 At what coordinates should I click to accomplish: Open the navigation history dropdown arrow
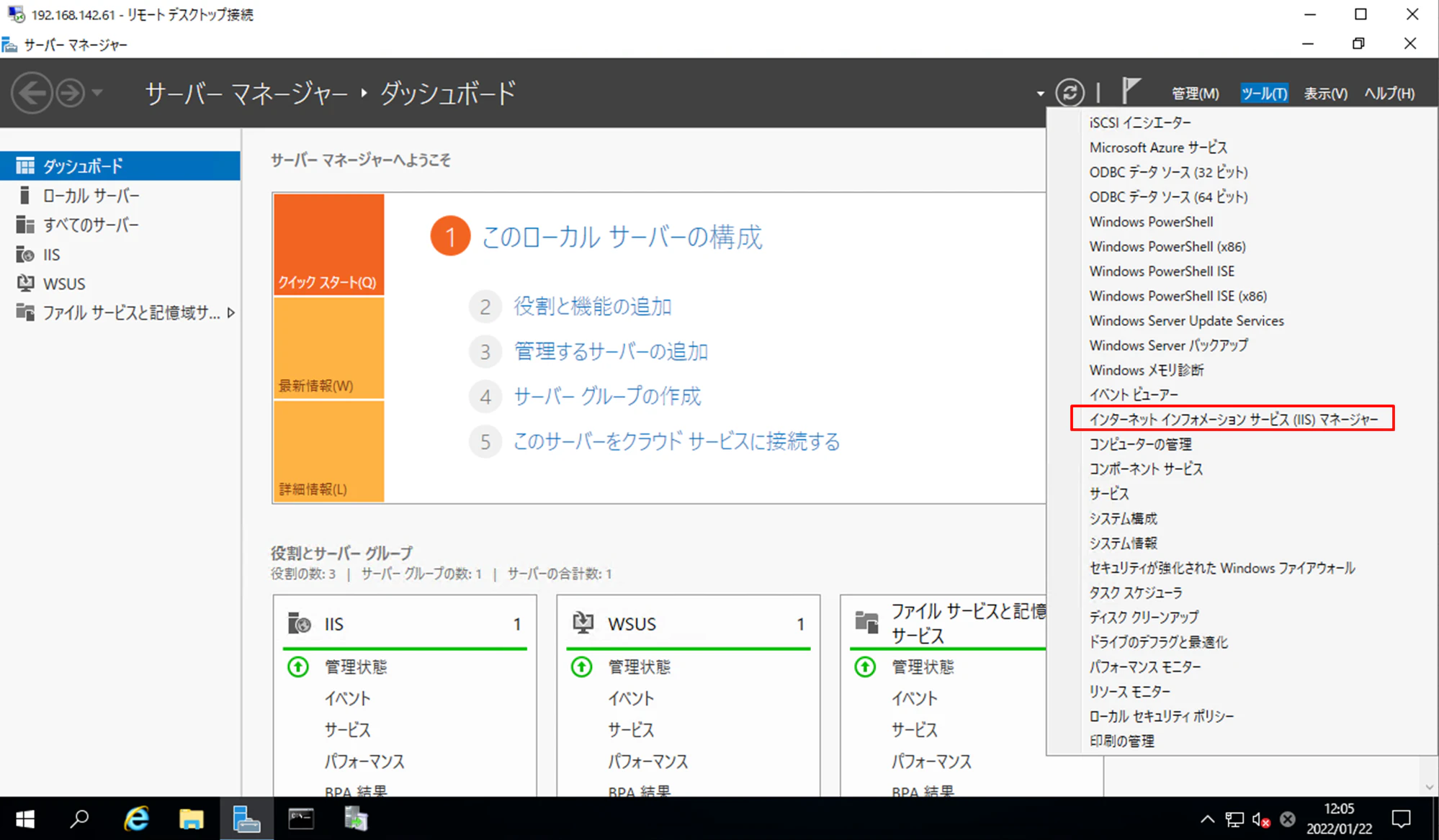(x=98, y=93)
